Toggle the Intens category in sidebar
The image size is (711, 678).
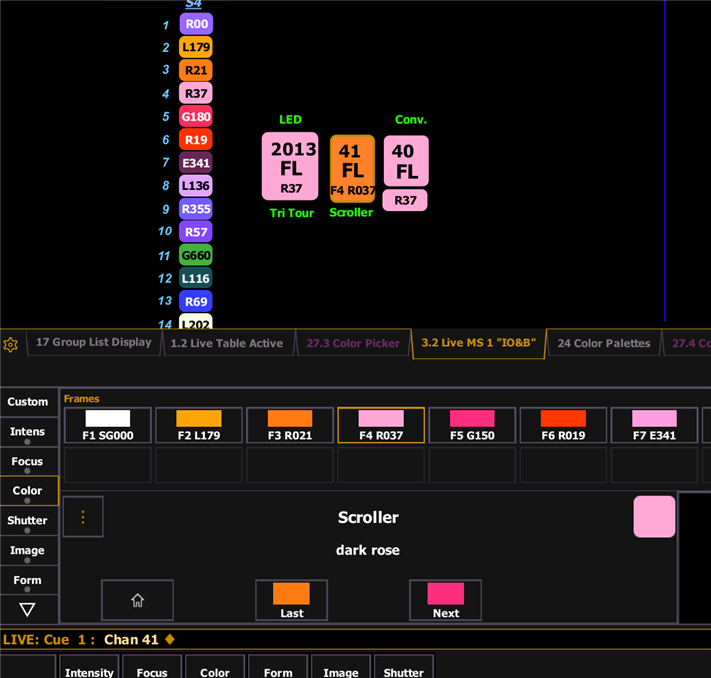pos(27,433)
